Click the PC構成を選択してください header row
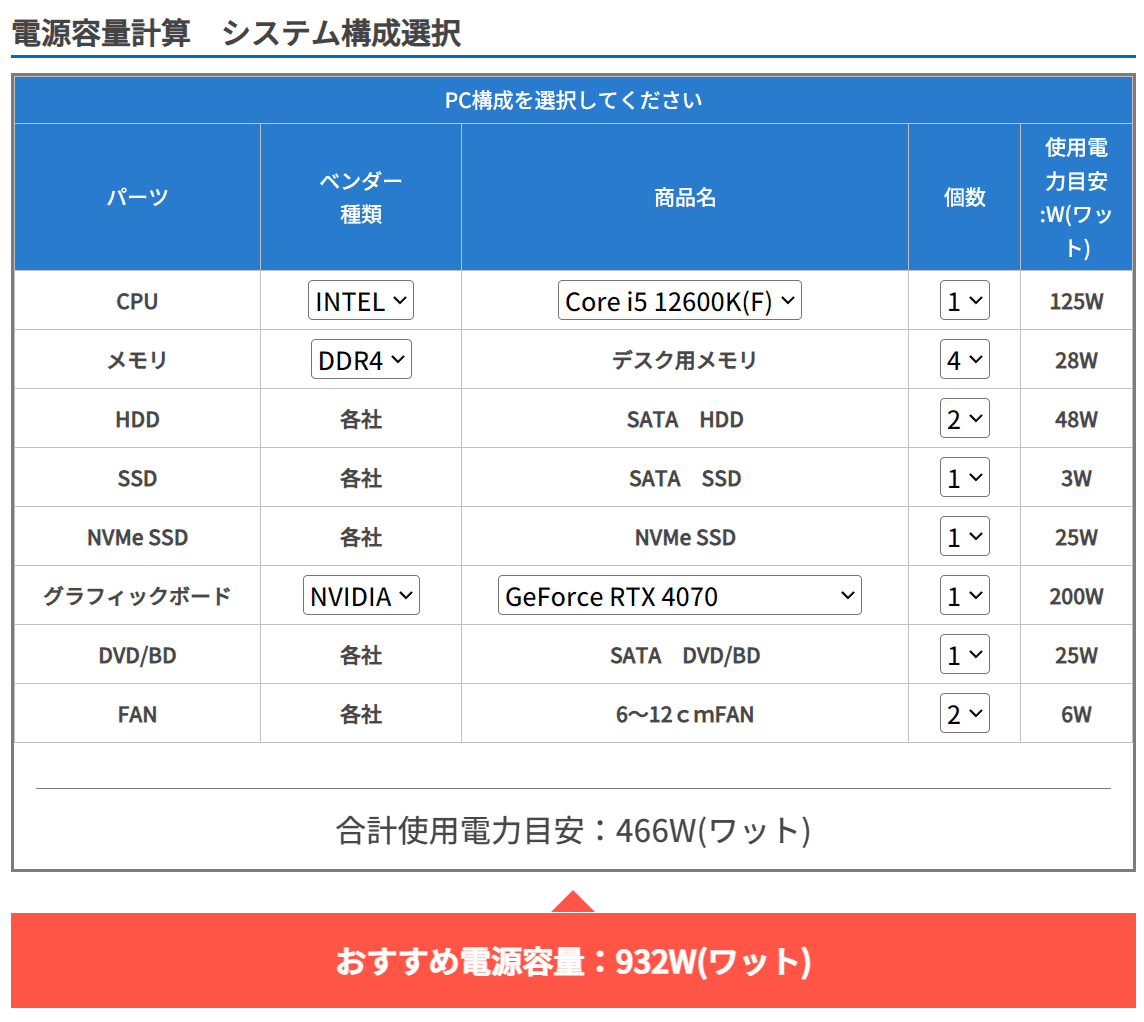 572,100
